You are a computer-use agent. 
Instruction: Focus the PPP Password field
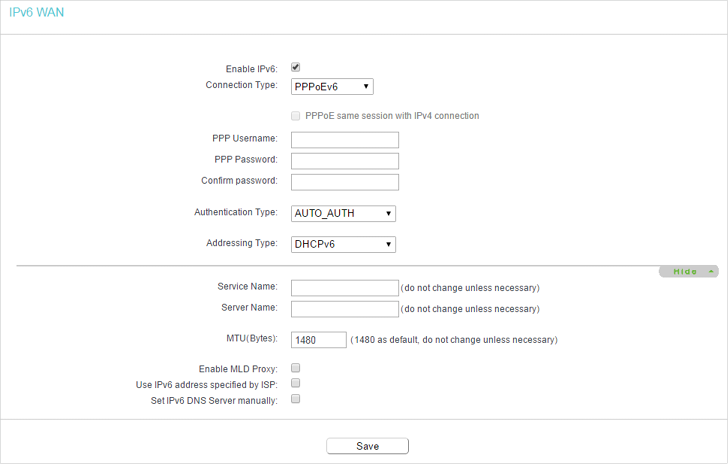[x=344, y=161]
